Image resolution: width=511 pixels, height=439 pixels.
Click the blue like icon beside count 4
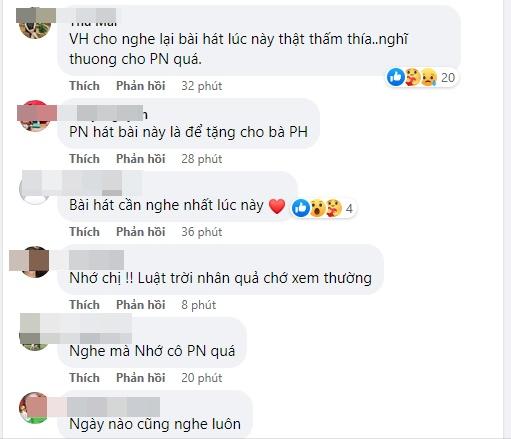click(301, 208)
